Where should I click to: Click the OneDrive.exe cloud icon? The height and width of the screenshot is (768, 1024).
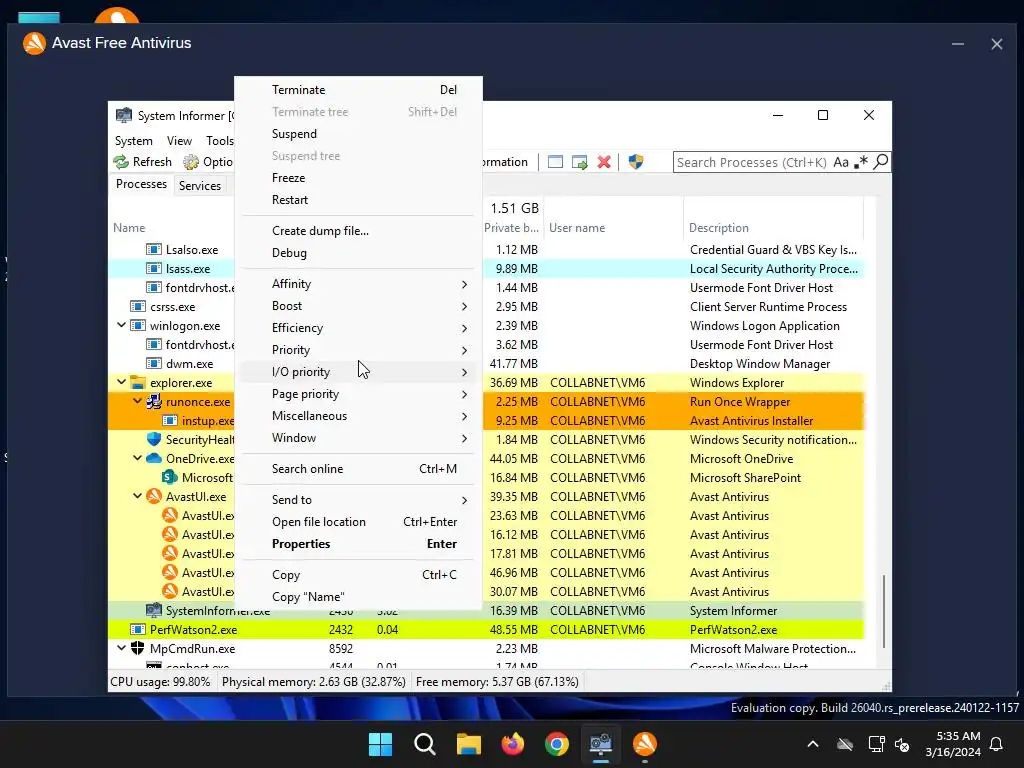coord(153,458)
